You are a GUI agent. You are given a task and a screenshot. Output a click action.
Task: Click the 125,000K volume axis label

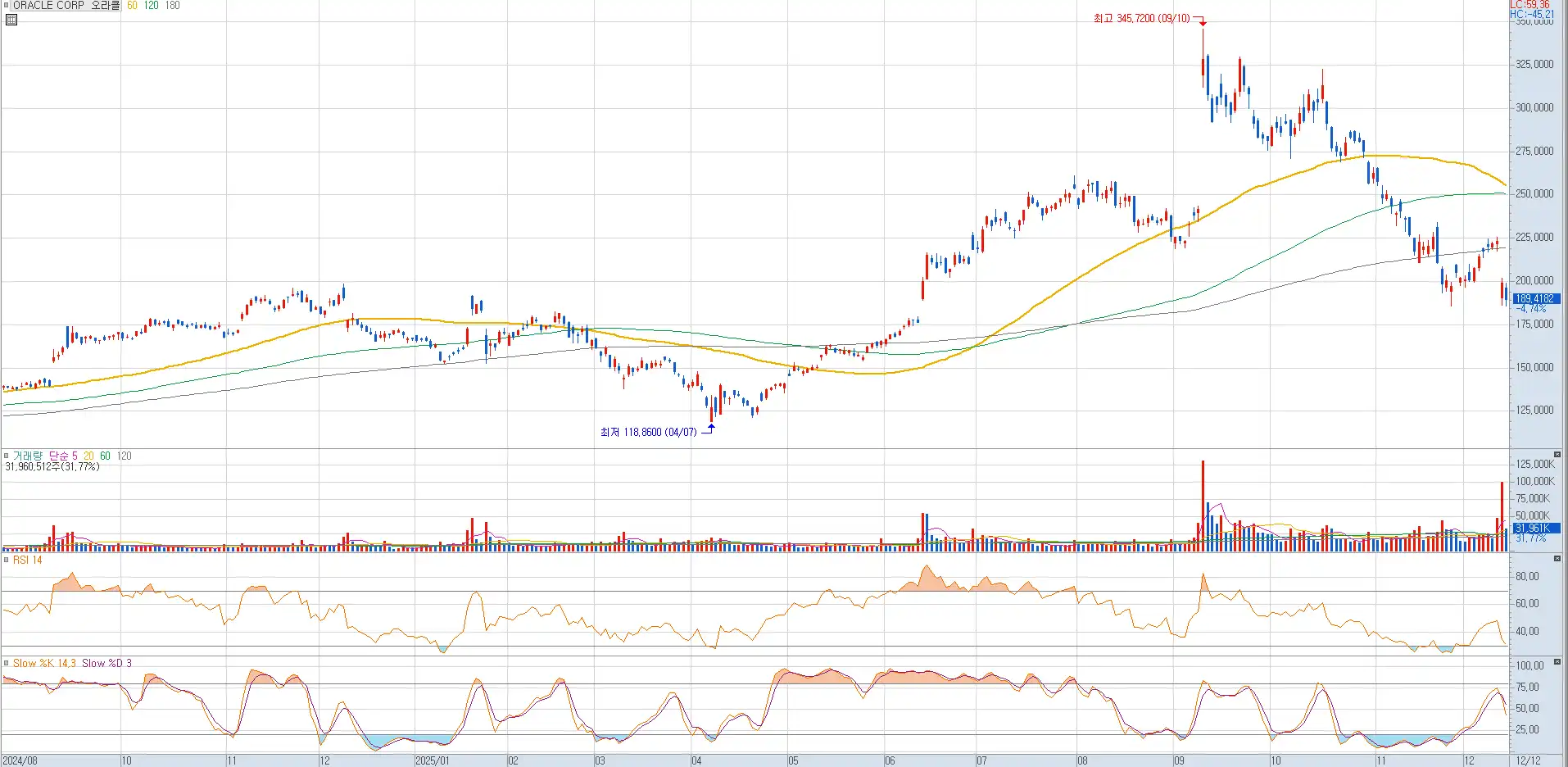(1534, 464)
